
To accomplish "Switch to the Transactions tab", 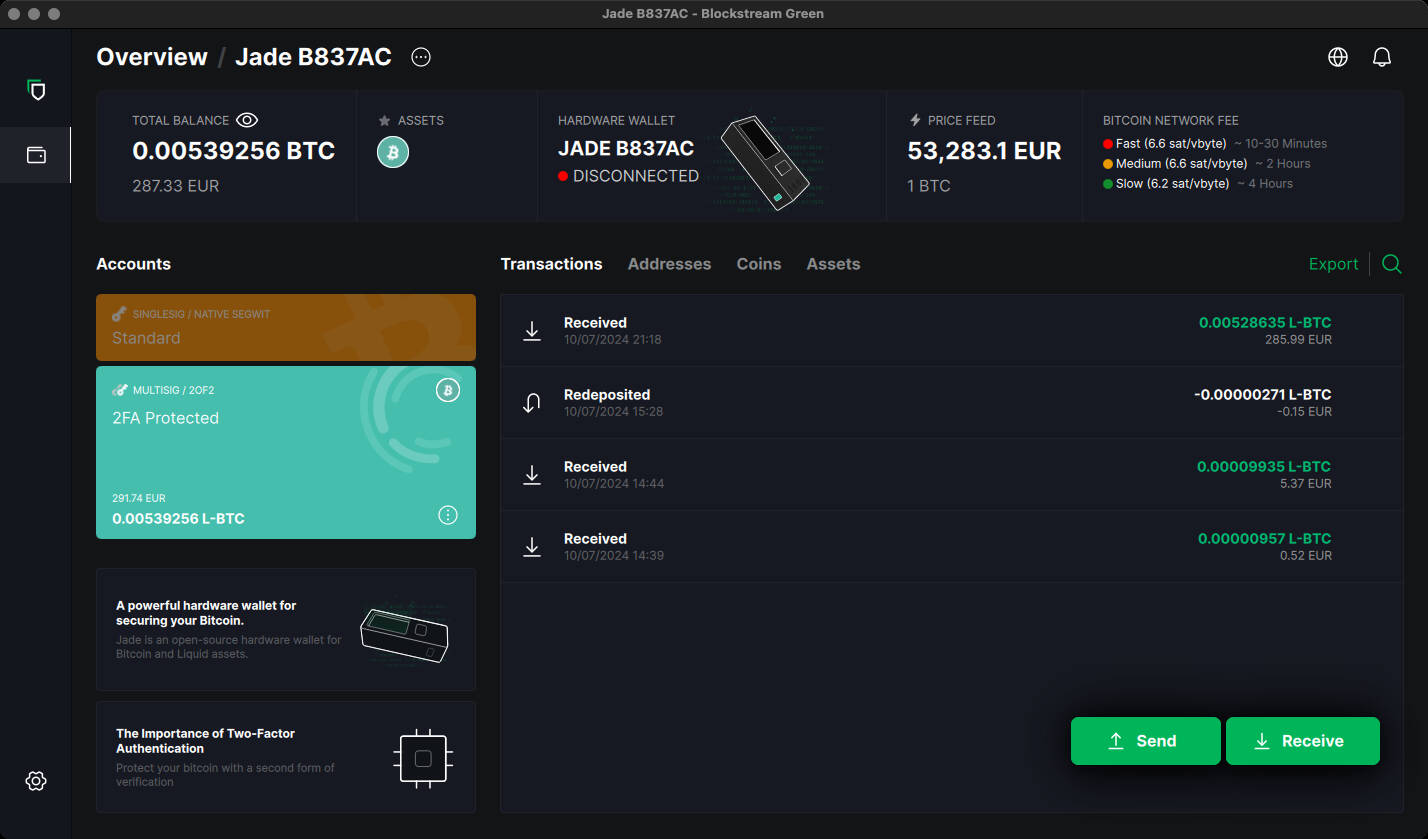I will [551, 264].
